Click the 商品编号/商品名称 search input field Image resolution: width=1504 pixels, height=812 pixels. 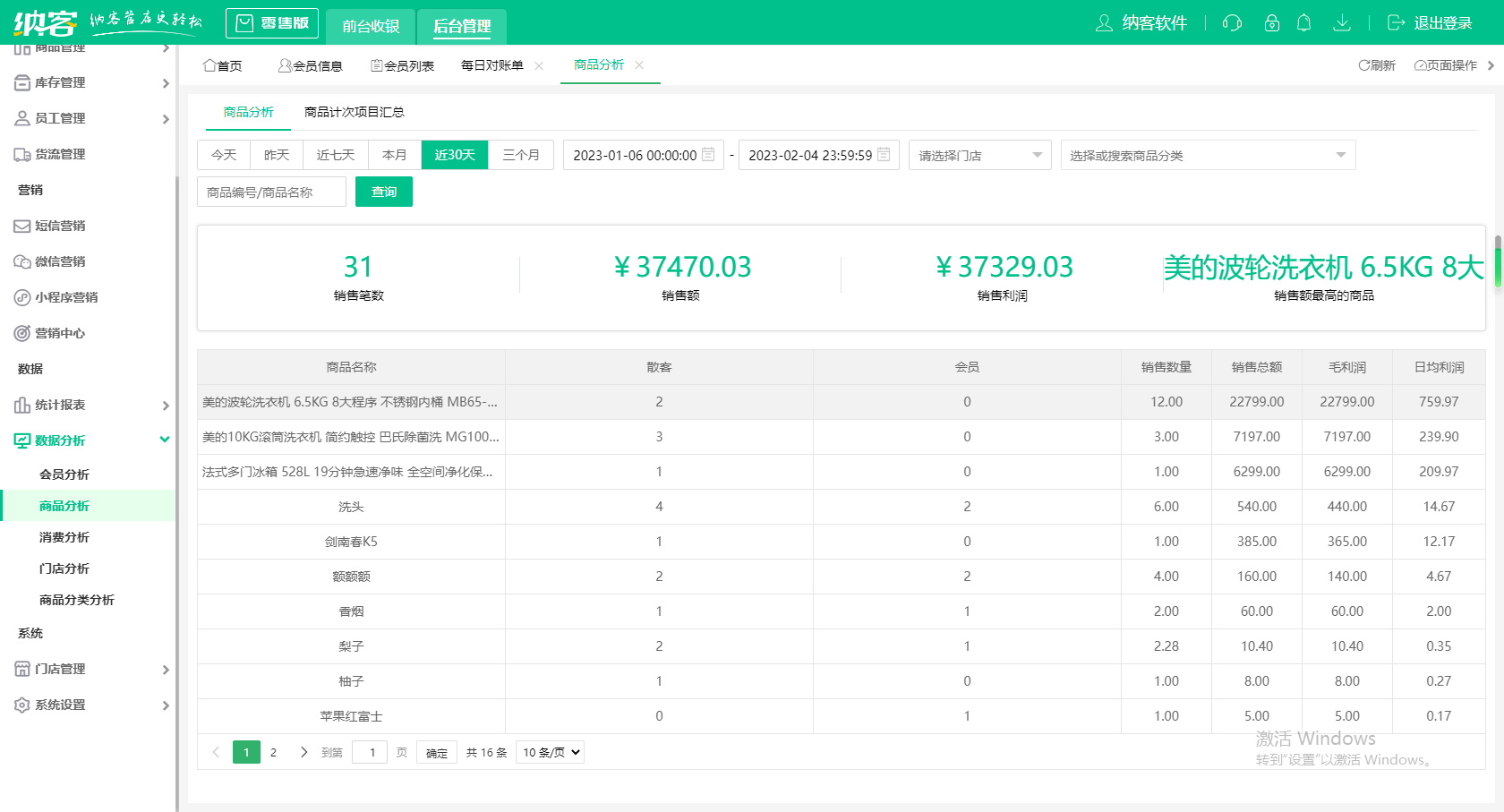(271, 192)
